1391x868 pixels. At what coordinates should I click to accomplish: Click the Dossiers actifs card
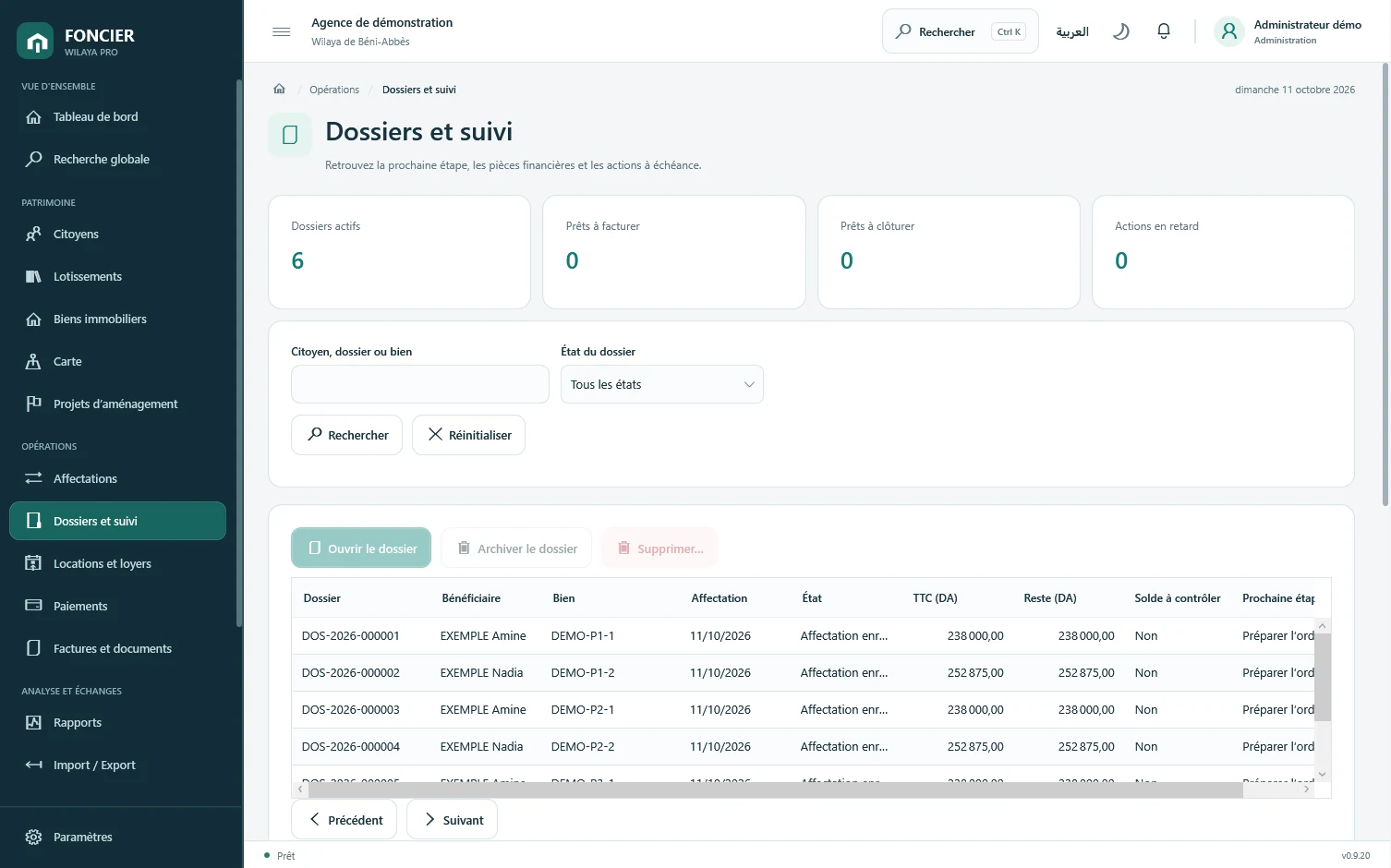click(x=399, y=252)
